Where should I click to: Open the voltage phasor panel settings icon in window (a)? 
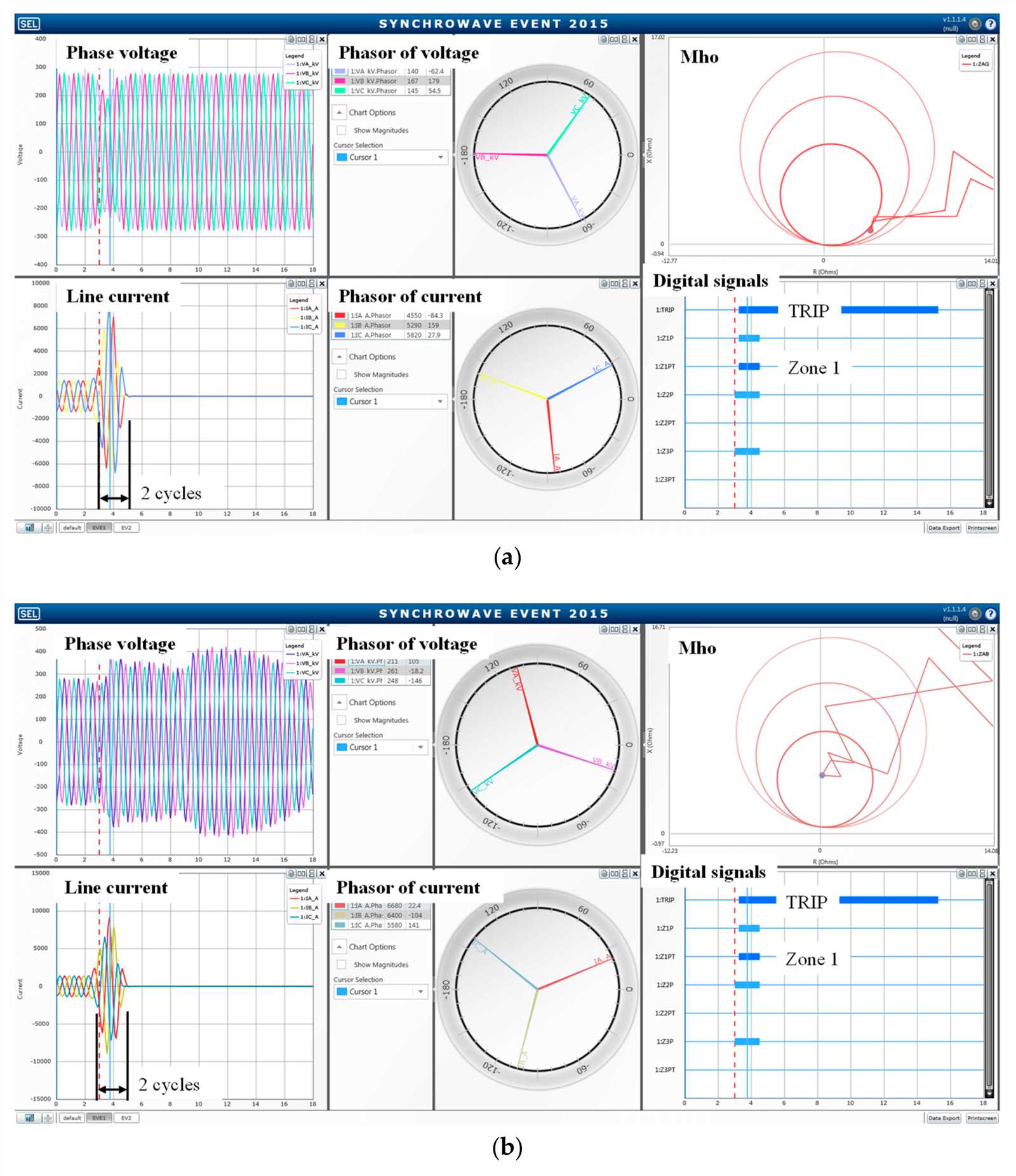click(x=604, y=39)
